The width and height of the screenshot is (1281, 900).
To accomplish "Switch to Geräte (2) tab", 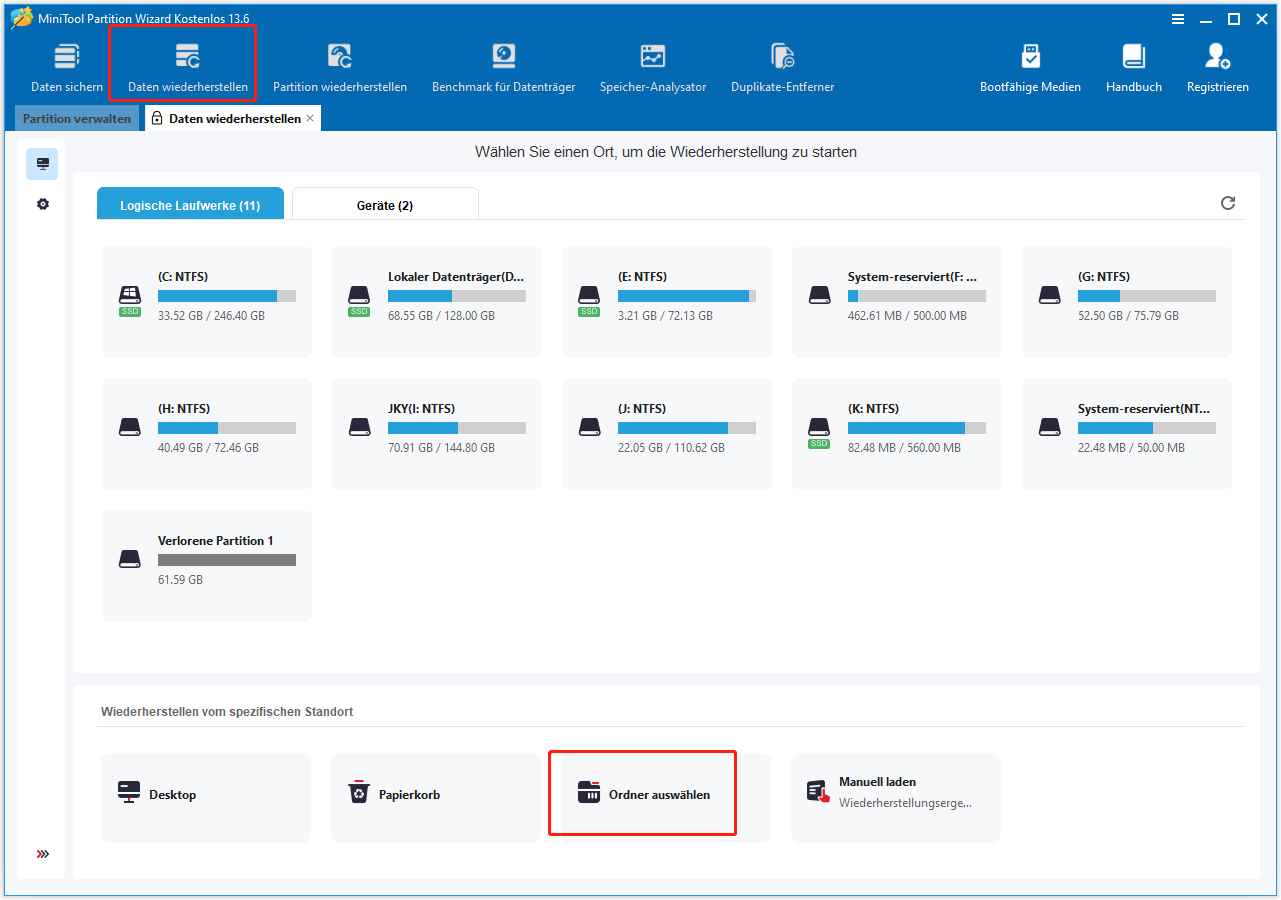I will coord(385,204).
